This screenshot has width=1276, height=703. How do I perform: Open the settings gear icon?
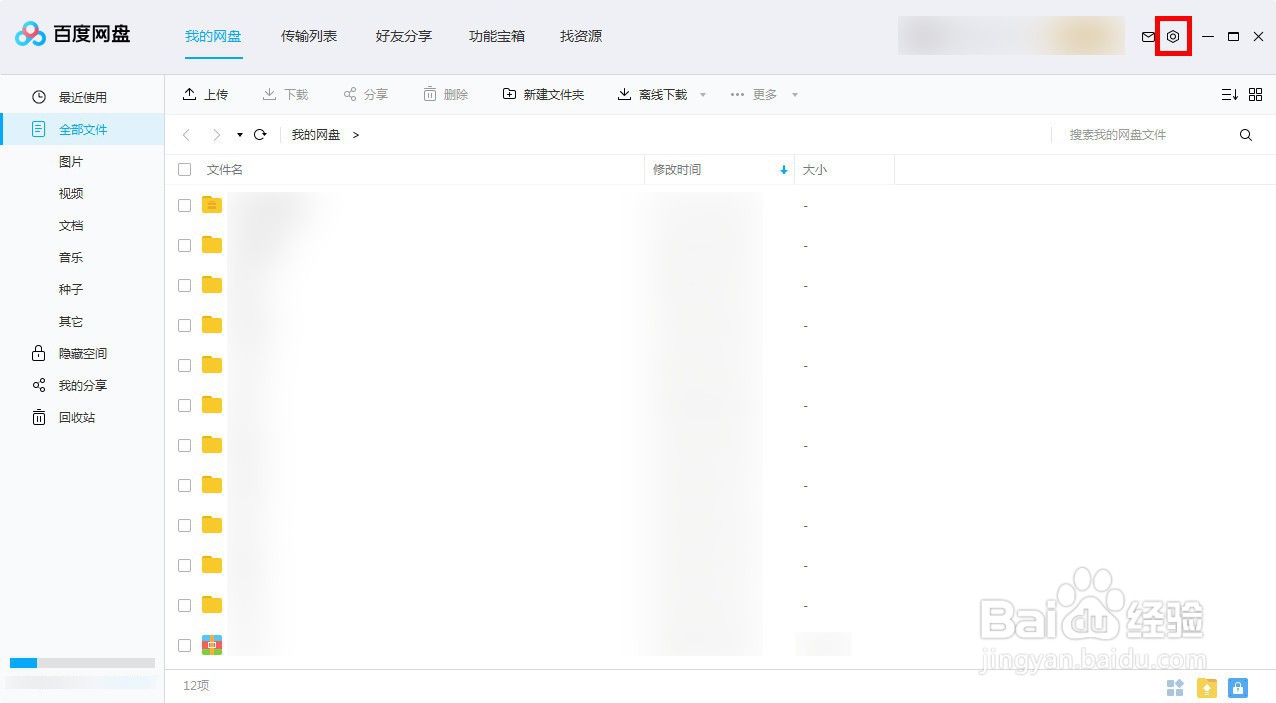(1172, 36)
